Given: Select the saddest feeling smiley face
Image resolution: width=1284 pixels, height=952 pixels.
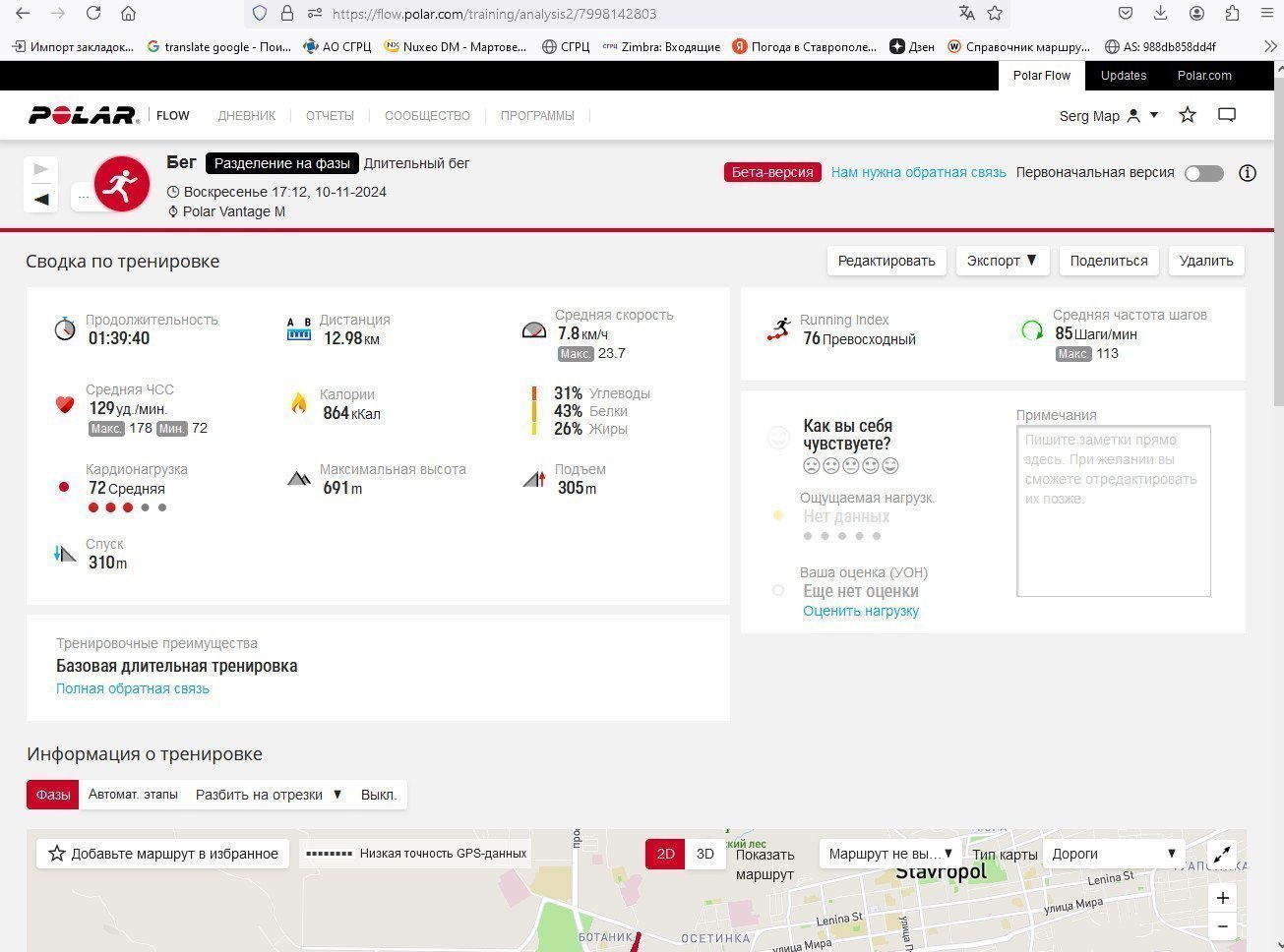Looking at the screenshot, I should click(812, 465).
